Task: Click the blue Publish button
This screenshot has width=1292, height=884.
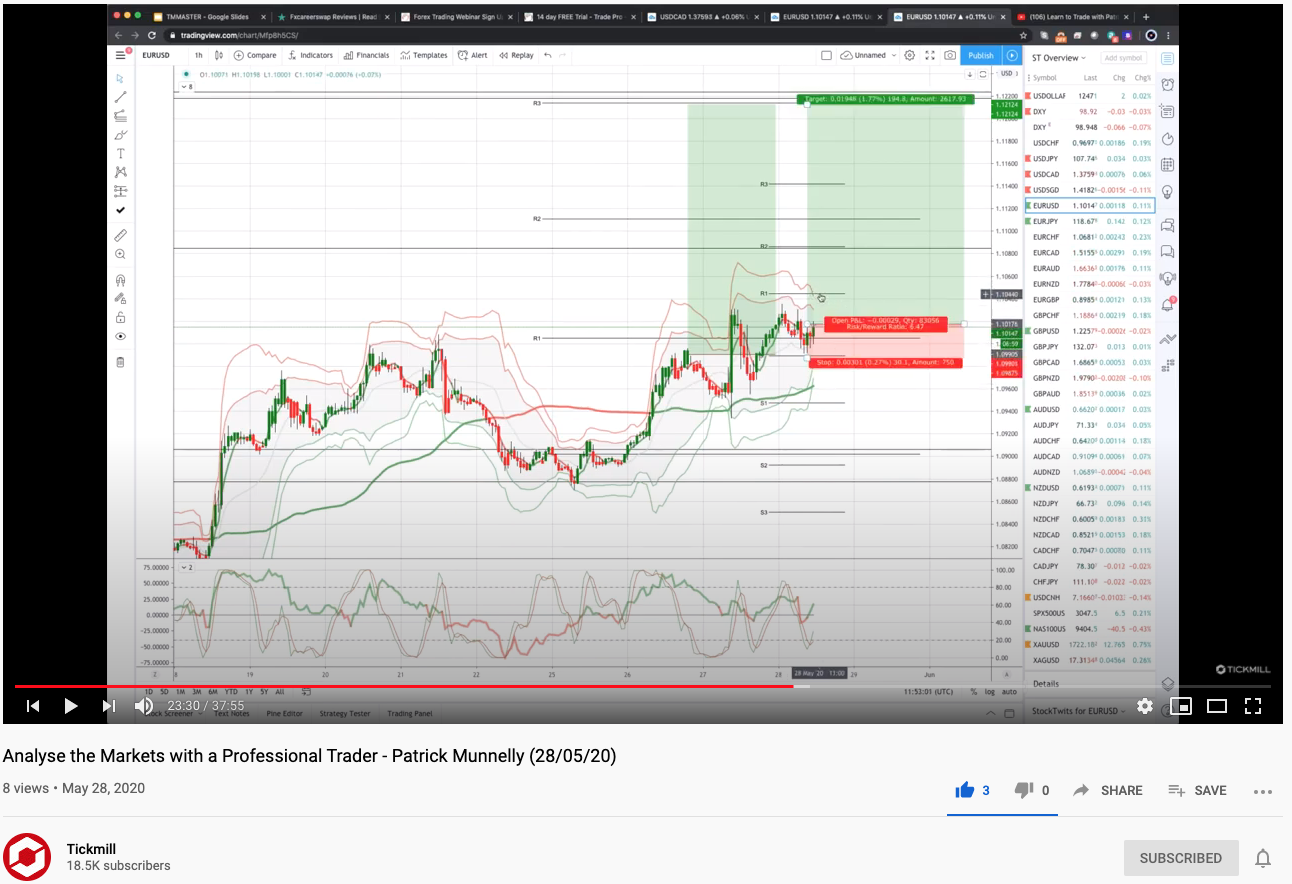Action: point(981,55)
